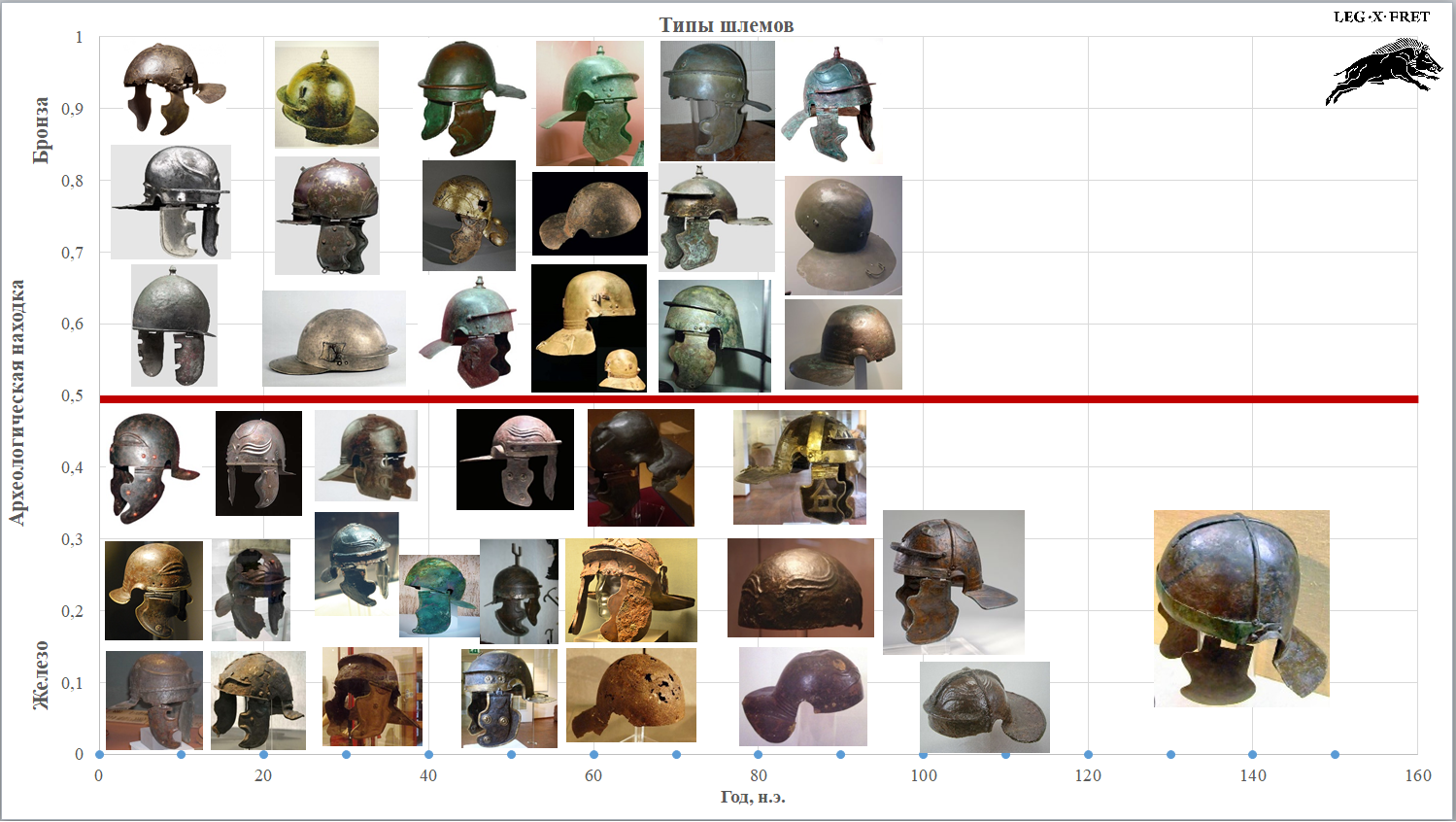Viewport: 1456px width, 822px height.
Task: Select the 'Железо' vertical axis label
Action: 41,675
